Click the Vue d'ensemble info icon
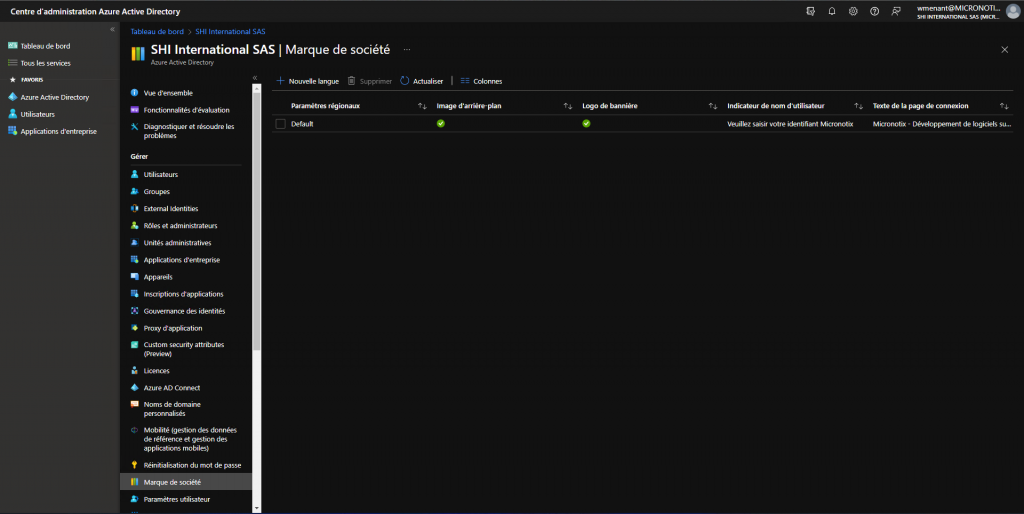Viewport: 1024px width, 514px height. pyautogui.click(x=135, y=93)
